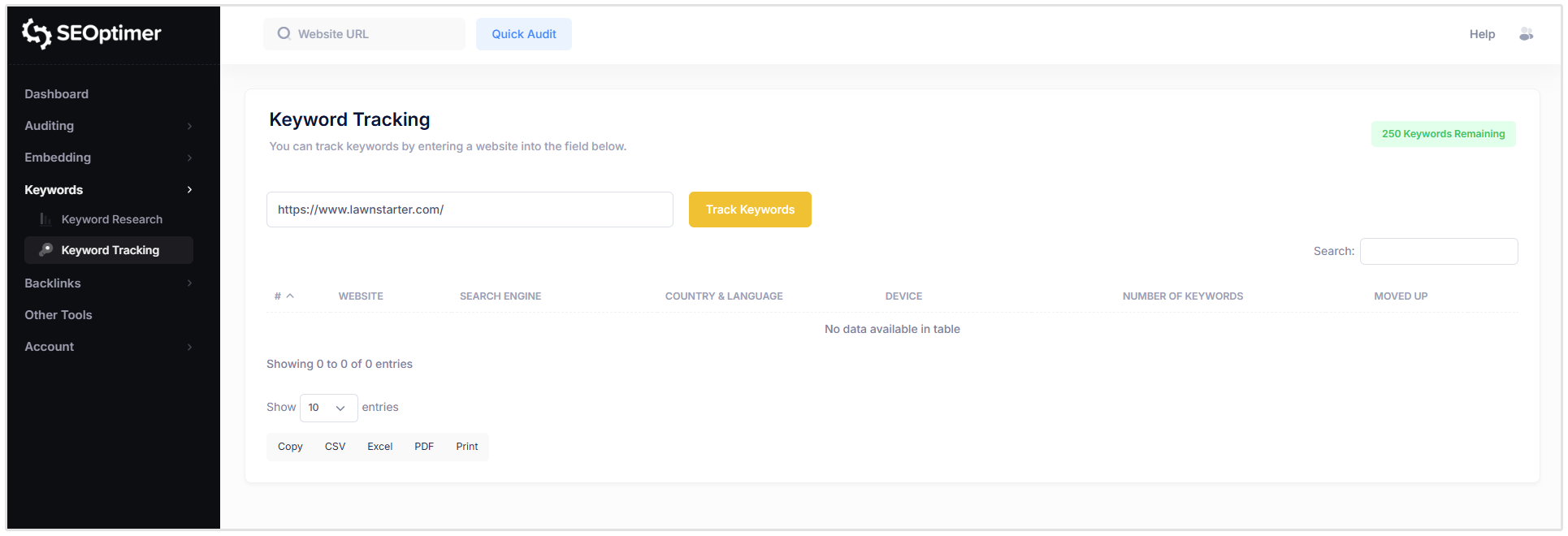
Task: Open the Help link
Action: pos(1482,34)
